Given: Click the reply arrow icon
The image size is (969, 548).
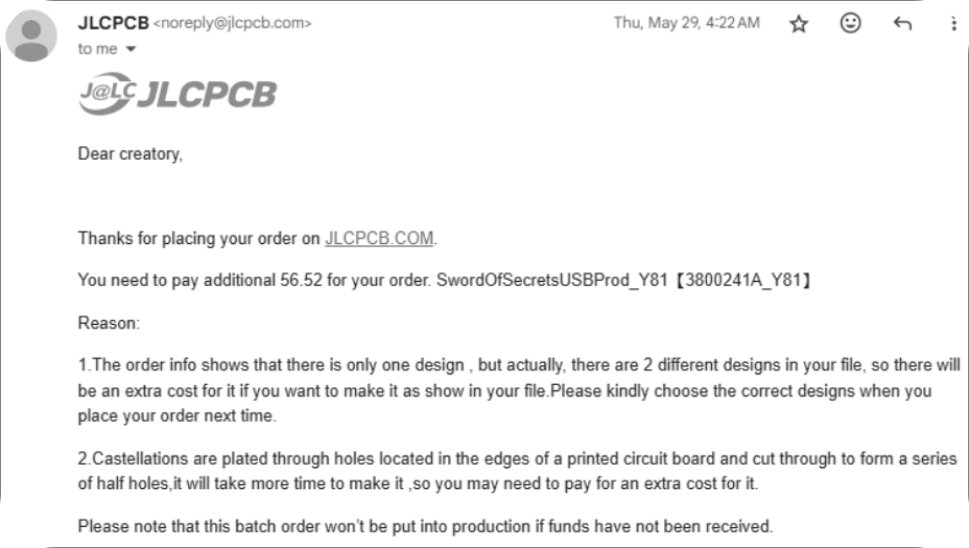Looking at the screenshot, I should (902, 23).
